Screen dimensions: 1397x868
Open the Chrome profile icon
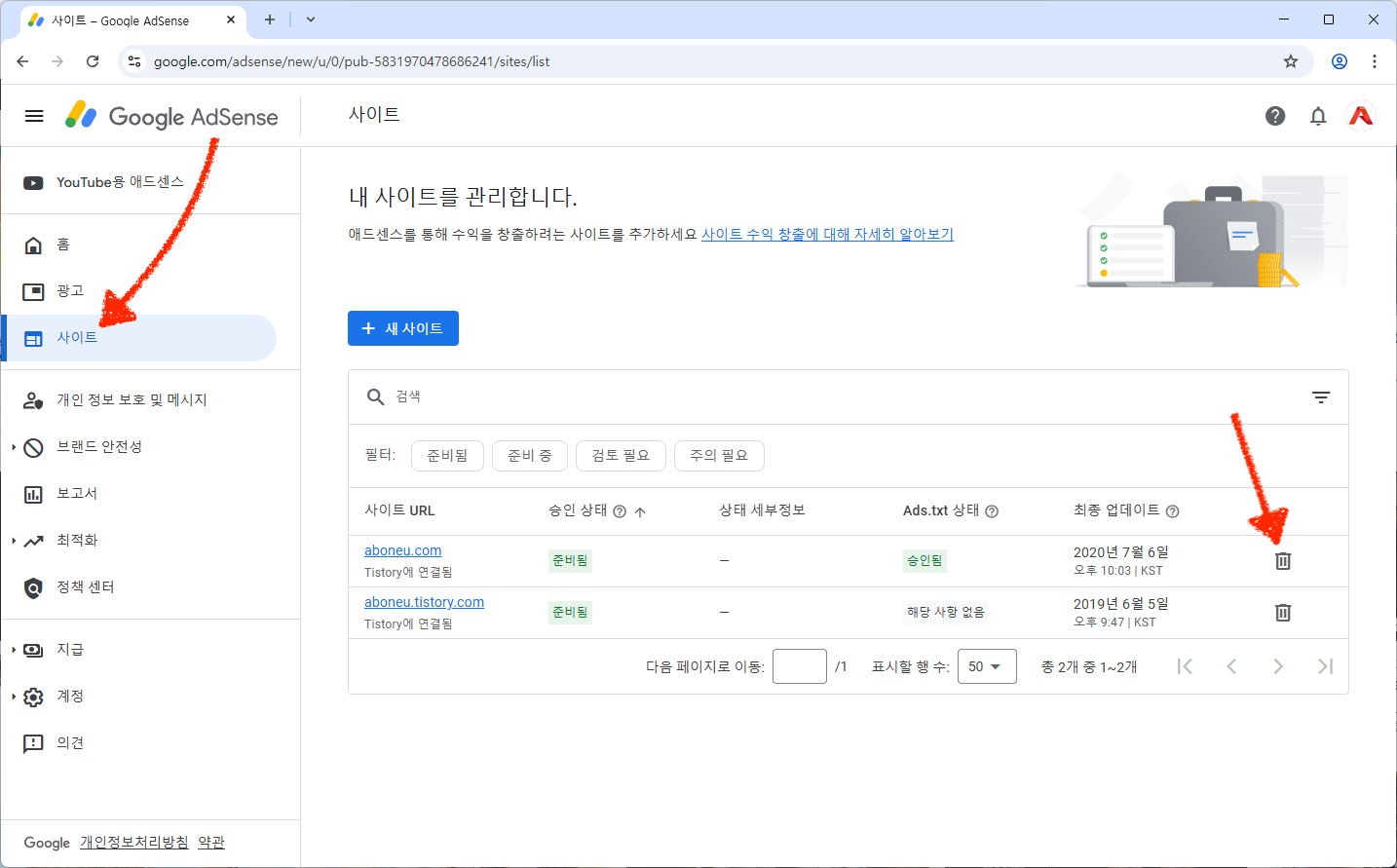tap(1340, 61)
